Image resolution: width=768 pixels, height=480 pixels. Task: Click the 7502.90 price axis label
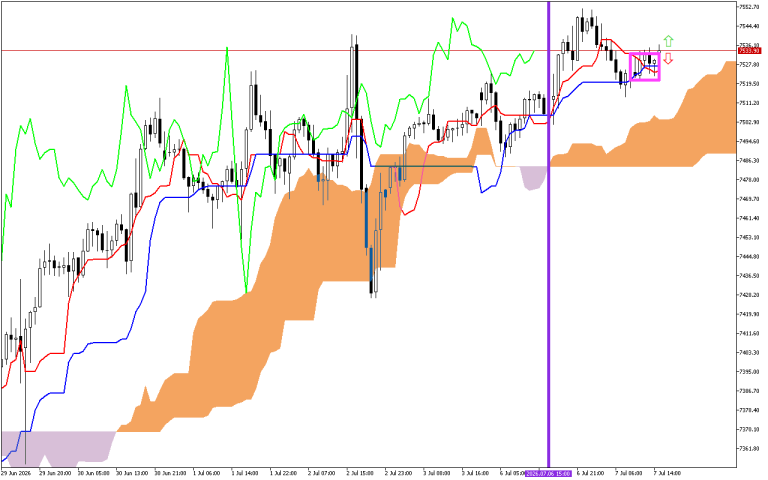(x=749, y=122)
